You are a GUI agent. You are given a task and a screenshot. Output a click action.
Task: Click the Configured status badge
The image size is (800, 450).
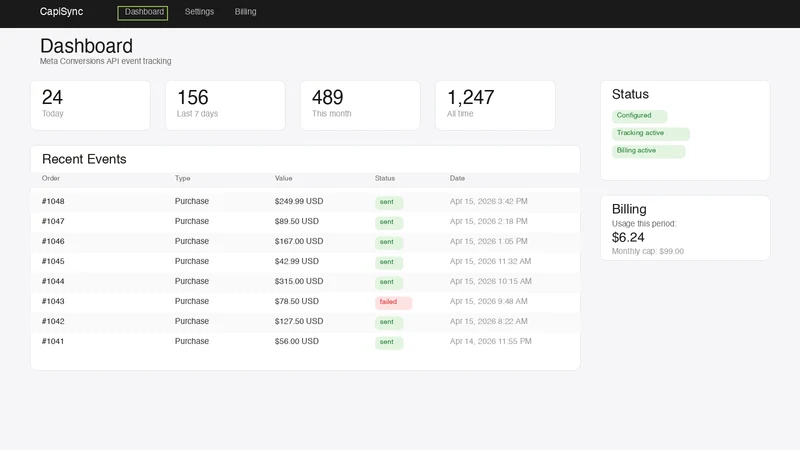[x=639, y=116]
